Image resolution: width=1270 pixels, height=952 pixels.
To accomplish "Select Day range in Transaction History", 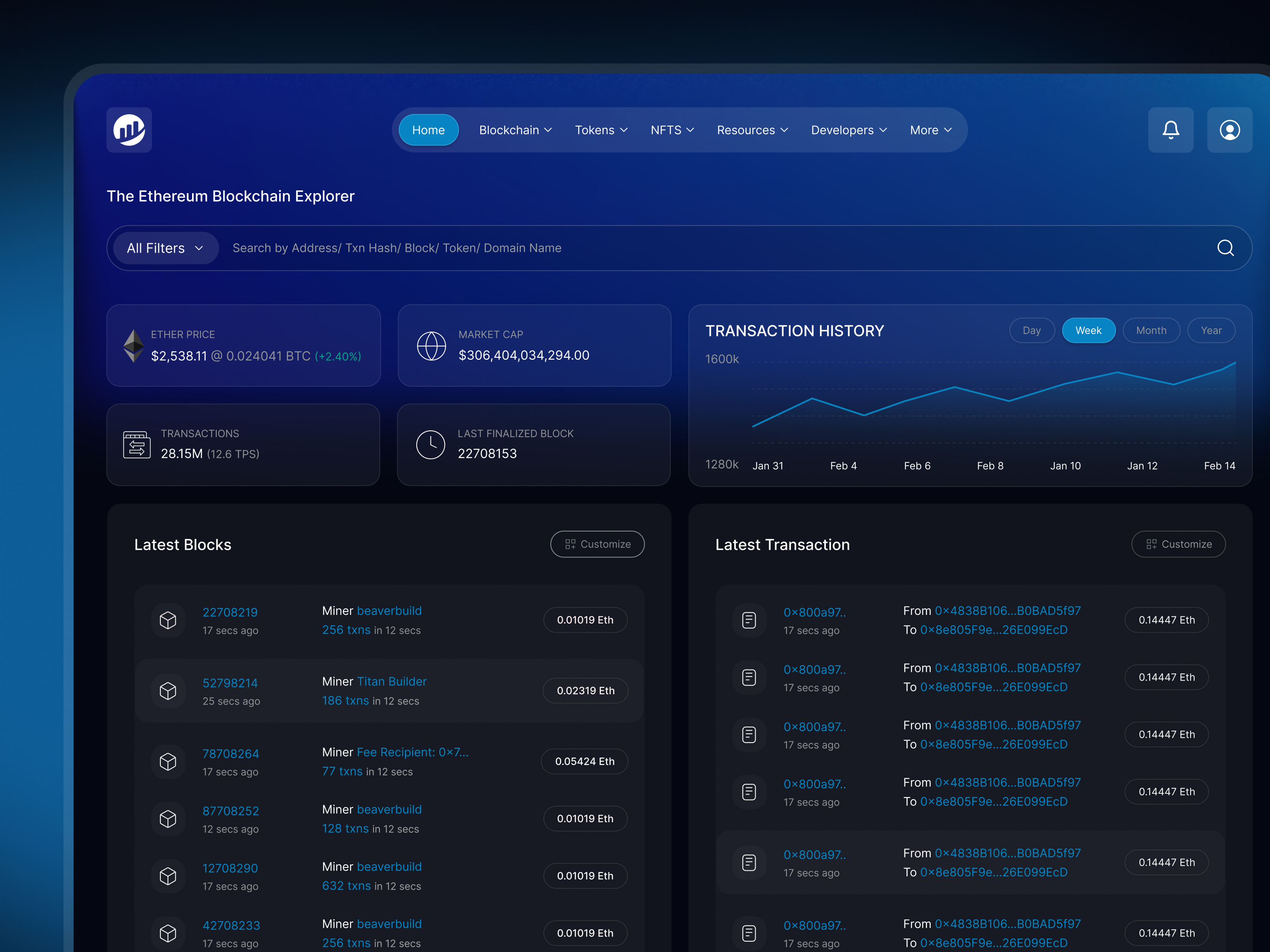I will pyautogui.click(x=1032, y=330).
